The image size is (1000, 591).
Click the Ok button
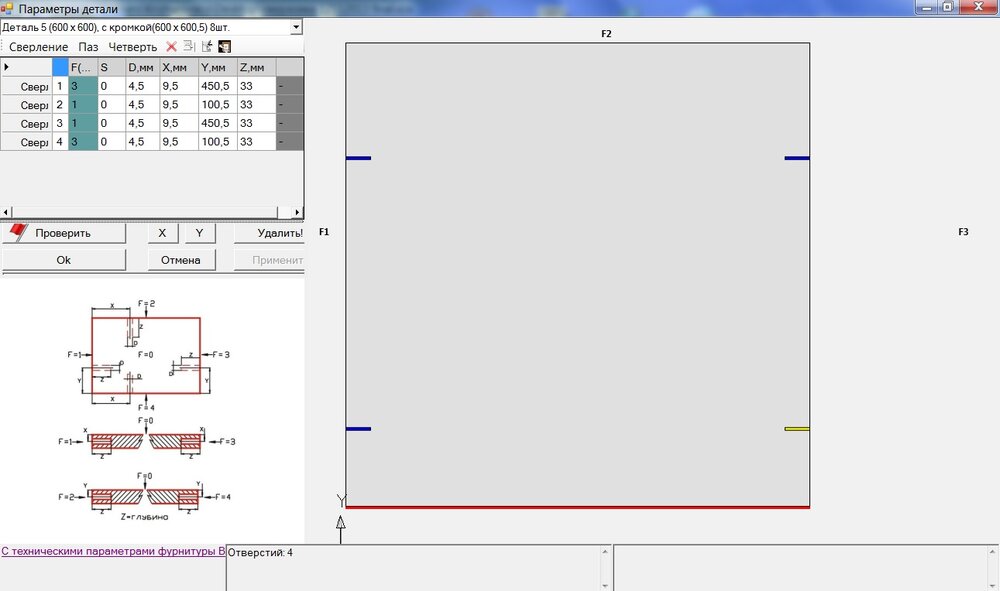click(64, 260)
